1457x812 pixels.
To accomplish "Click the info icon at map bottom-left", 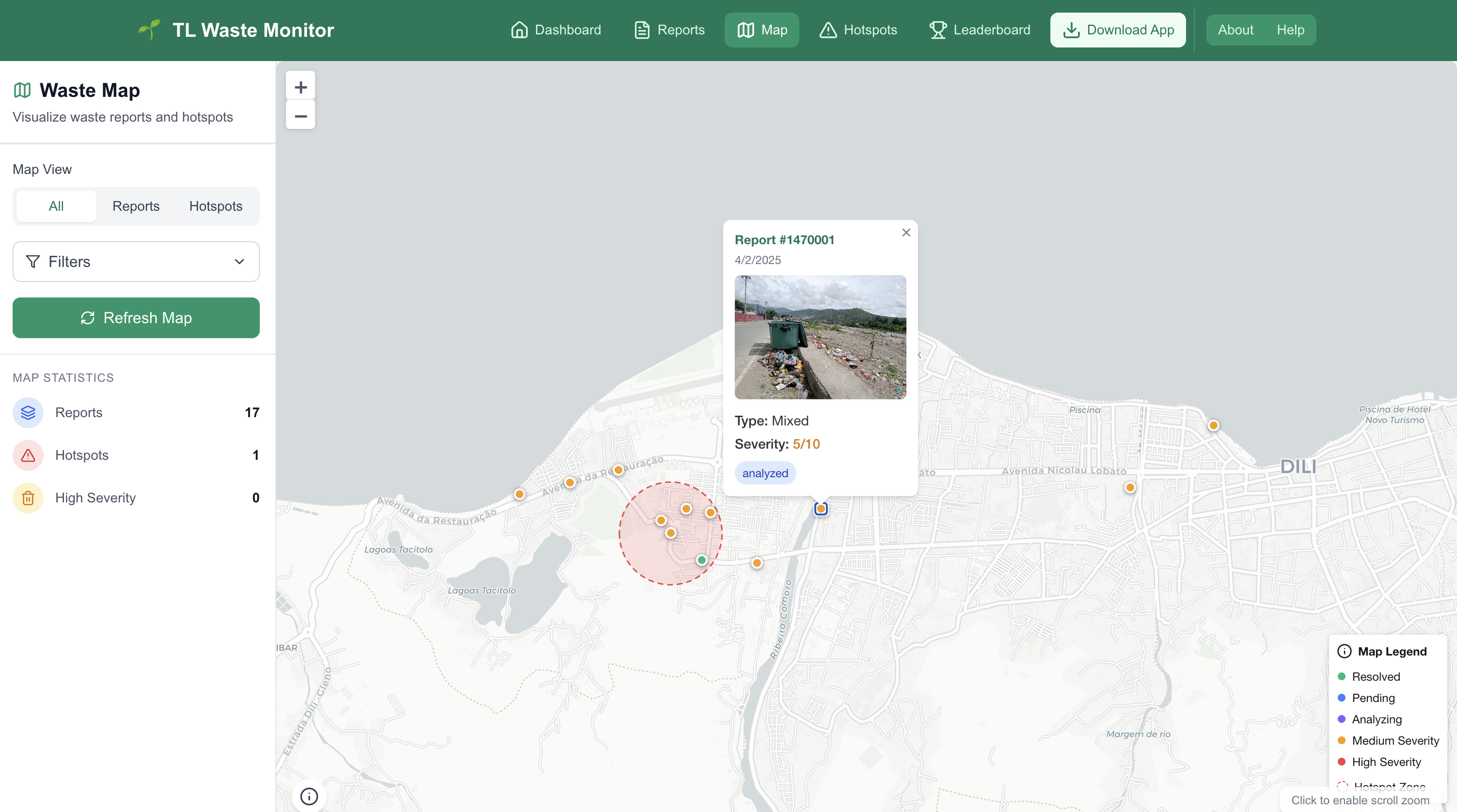I will click(x=309, y=796).
